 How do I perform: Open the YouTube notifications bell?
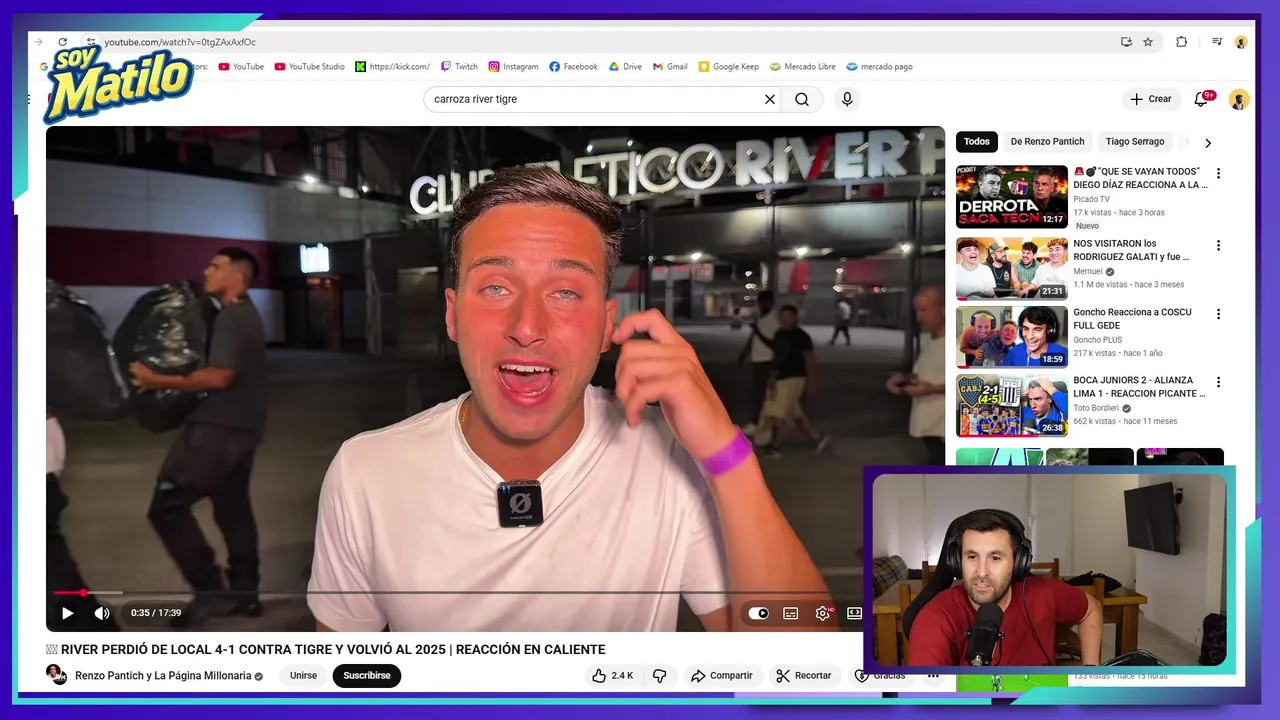pos(1201,99)
